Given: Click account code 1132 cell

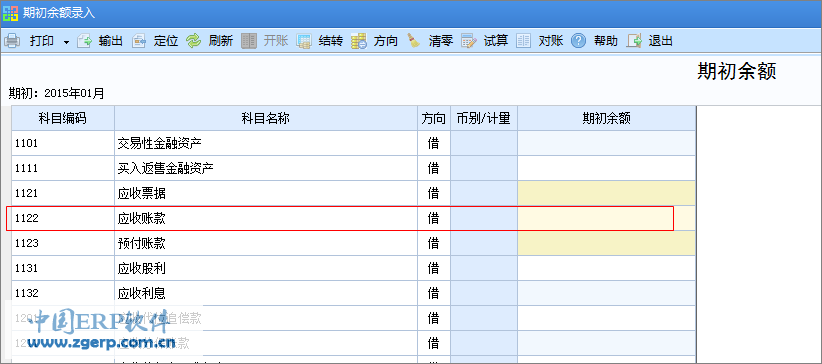Looking at the screenshot, I should pos(63,293).
